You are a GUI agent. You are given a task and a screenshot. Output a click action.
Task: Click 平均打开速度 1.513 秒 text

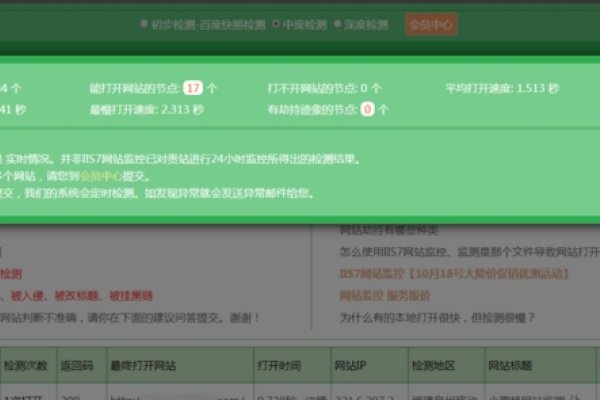coord(502,88)
